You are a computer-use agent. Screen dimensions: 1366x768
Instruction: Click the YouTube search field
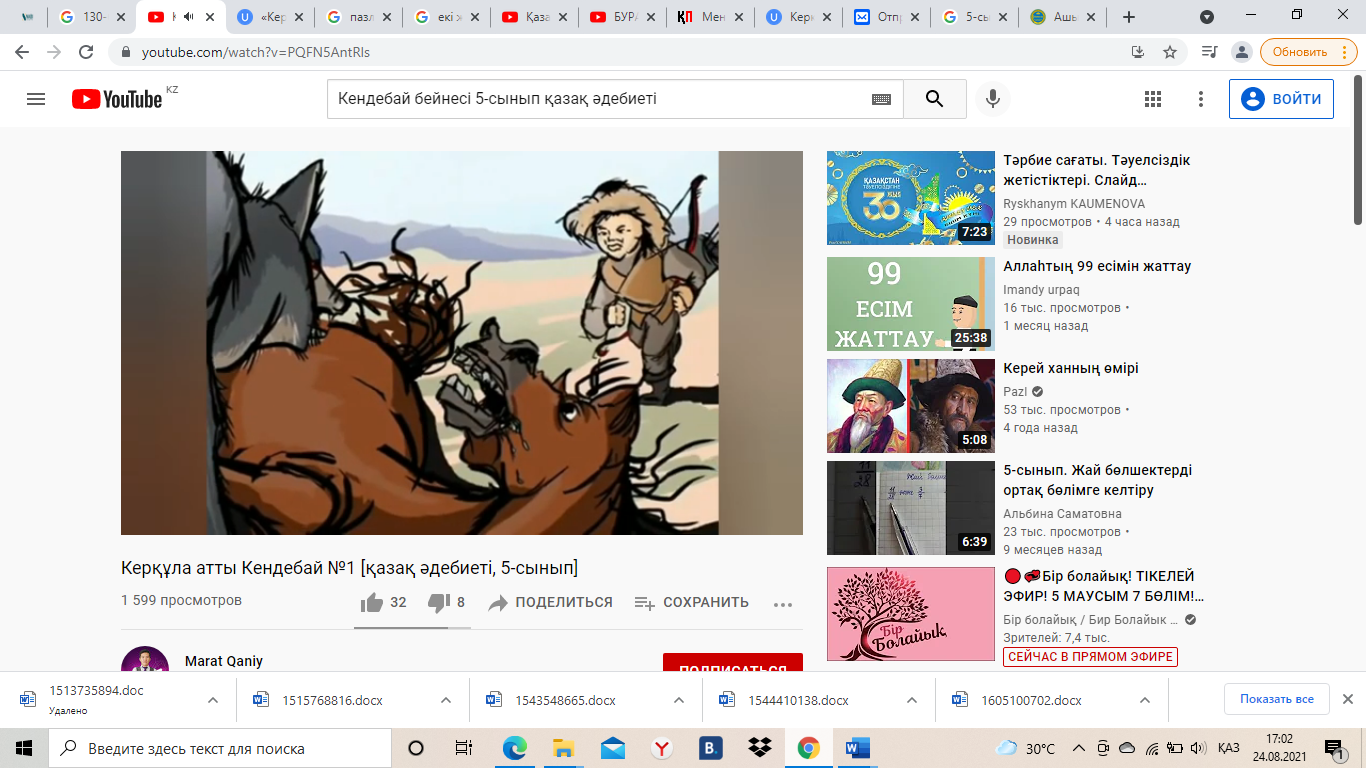(x=598, y=99)
